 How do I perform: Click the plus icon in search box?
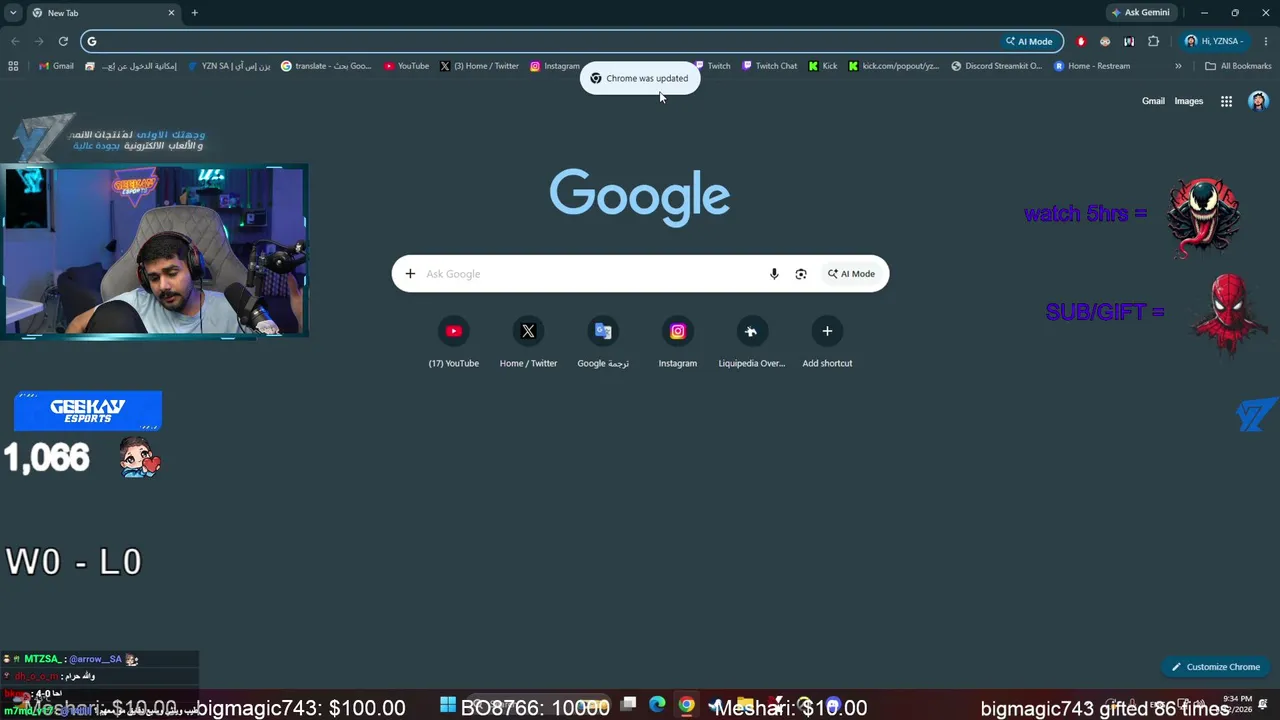410,274
